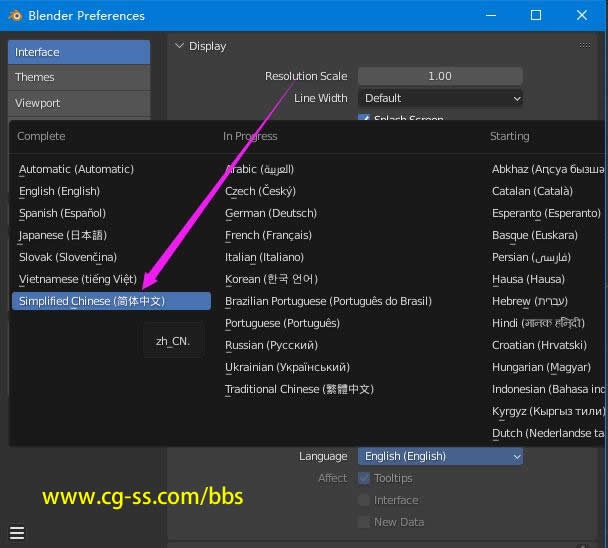This screenshot has width=608, height=548.
Task: Open the Viewport preferences tab
Action: [78, 103]
